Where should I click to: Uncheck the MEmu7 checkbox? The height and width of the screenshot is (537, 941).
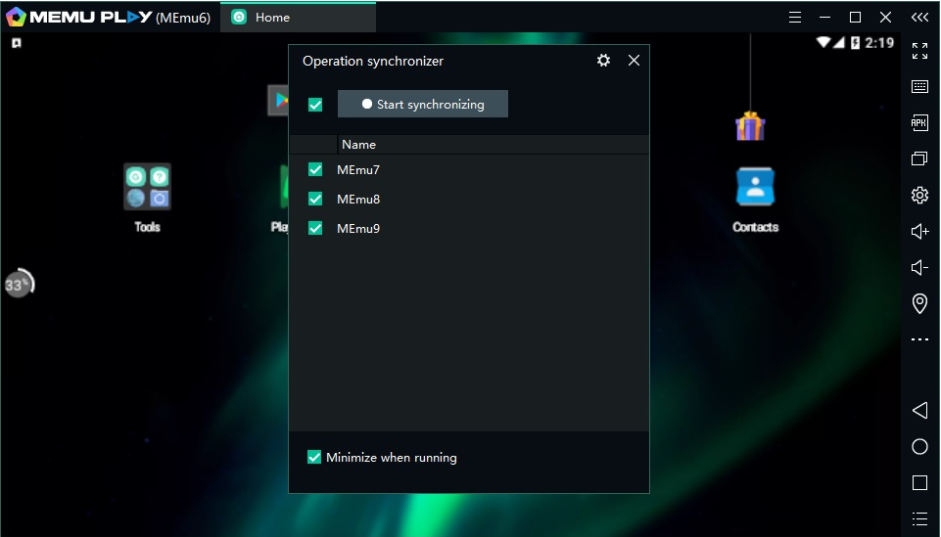tap(316, 170)
